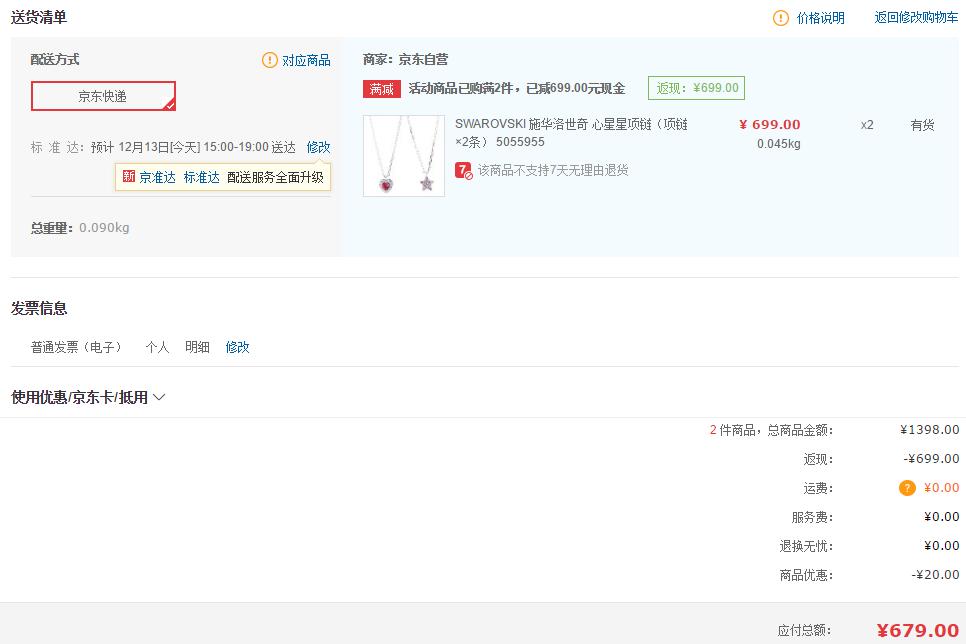Click the ¥ 699.00 product price

(x=769, y=124)
